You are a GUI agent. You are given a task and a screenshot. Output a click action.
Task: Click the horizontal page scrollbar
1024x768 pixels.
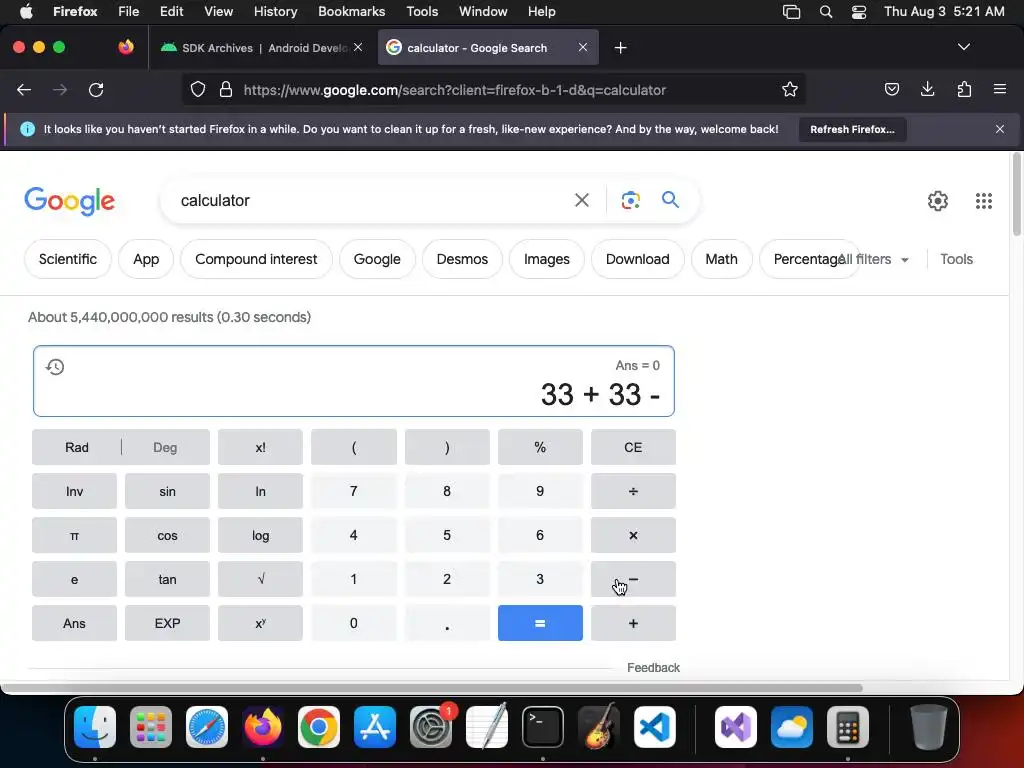point(431,688)
